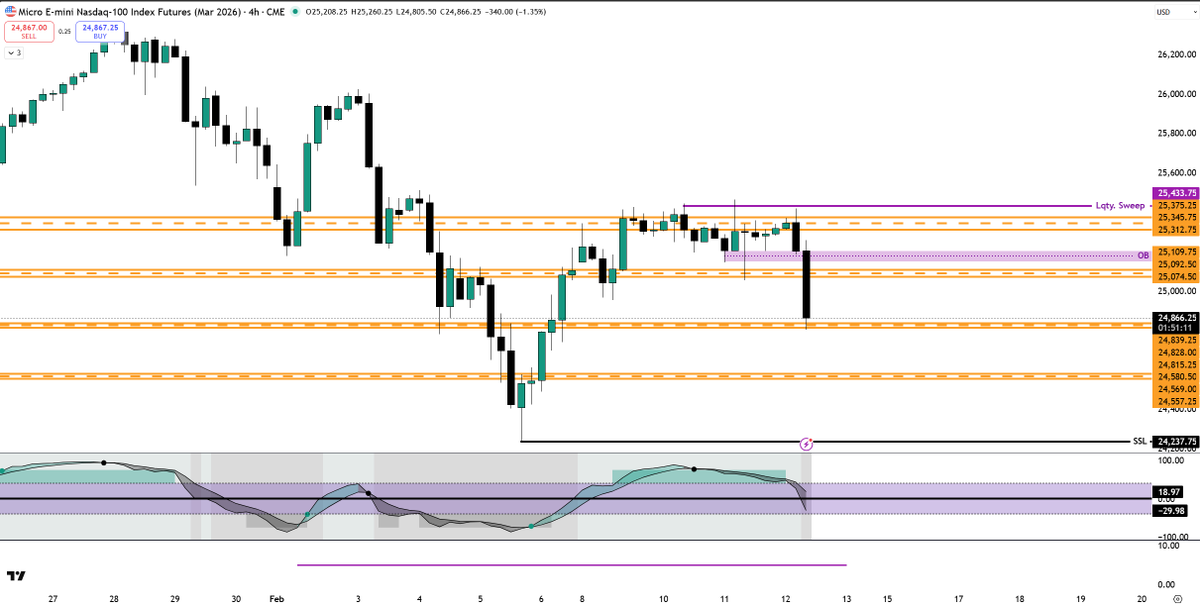
Task: Click the TradingView logo icon
Action: tap(15, 576)
